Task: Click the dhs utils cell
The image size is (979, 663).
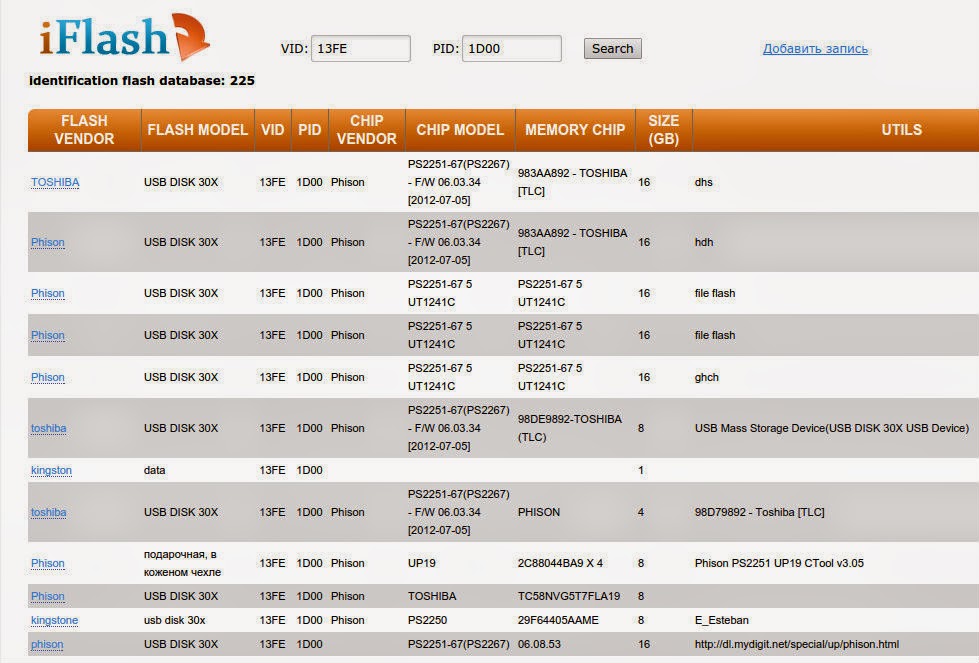Action: pyautogui.click(x=704, y=182)
